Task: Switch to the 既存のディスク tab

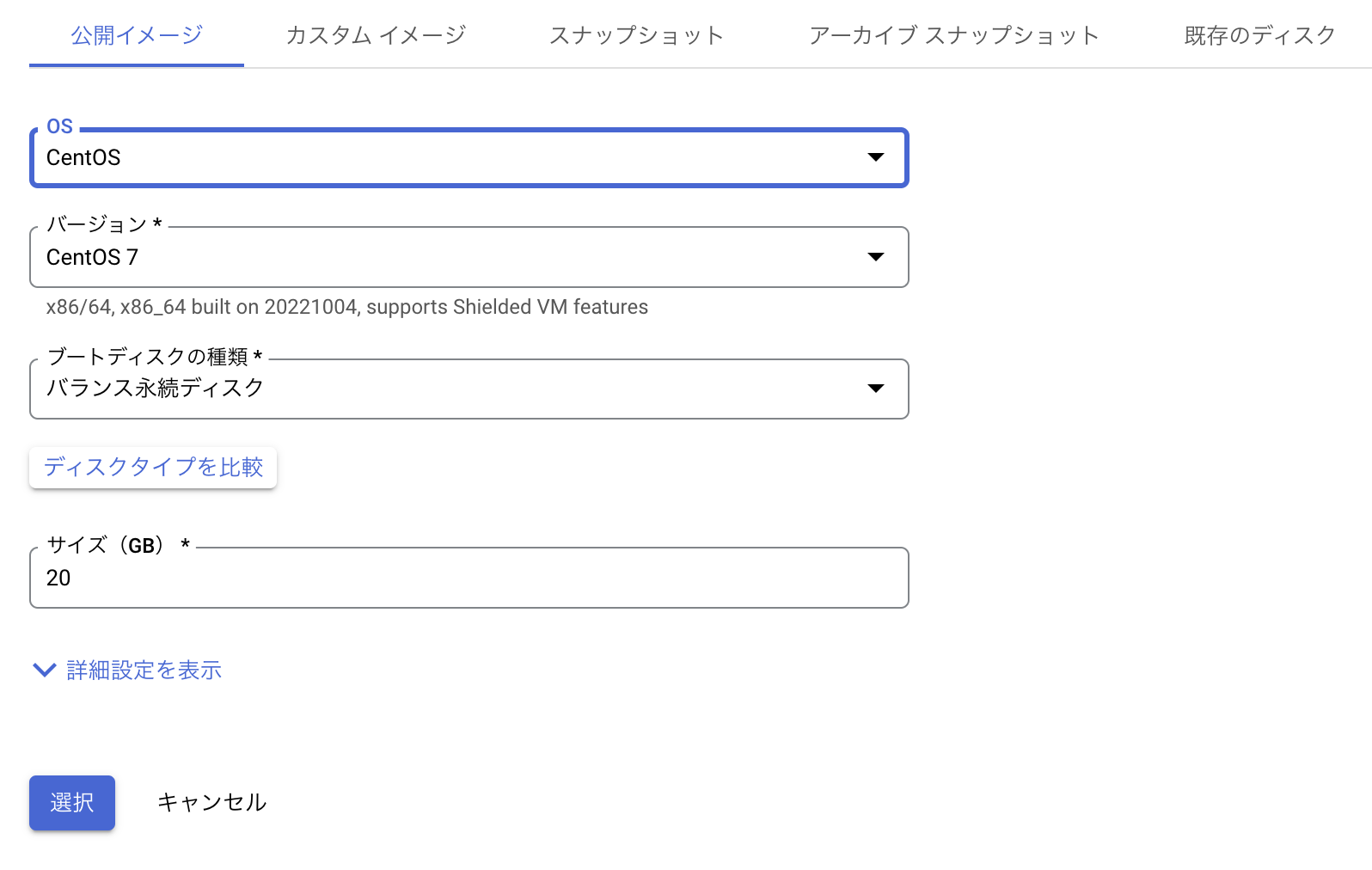Action: [1258, 35]
